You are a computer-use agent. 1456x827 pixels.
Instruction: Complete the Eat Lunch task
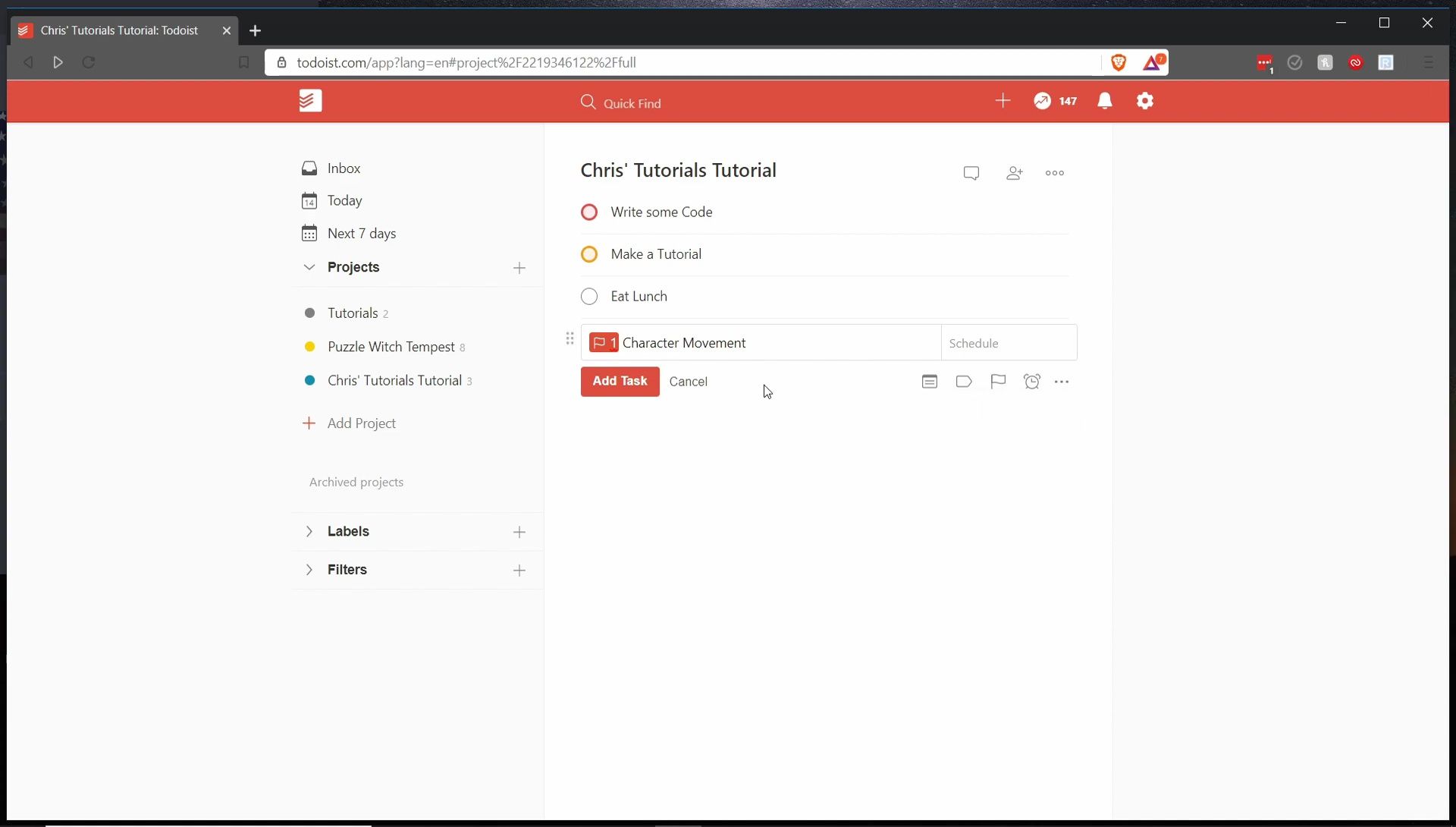tap(589, 297)
